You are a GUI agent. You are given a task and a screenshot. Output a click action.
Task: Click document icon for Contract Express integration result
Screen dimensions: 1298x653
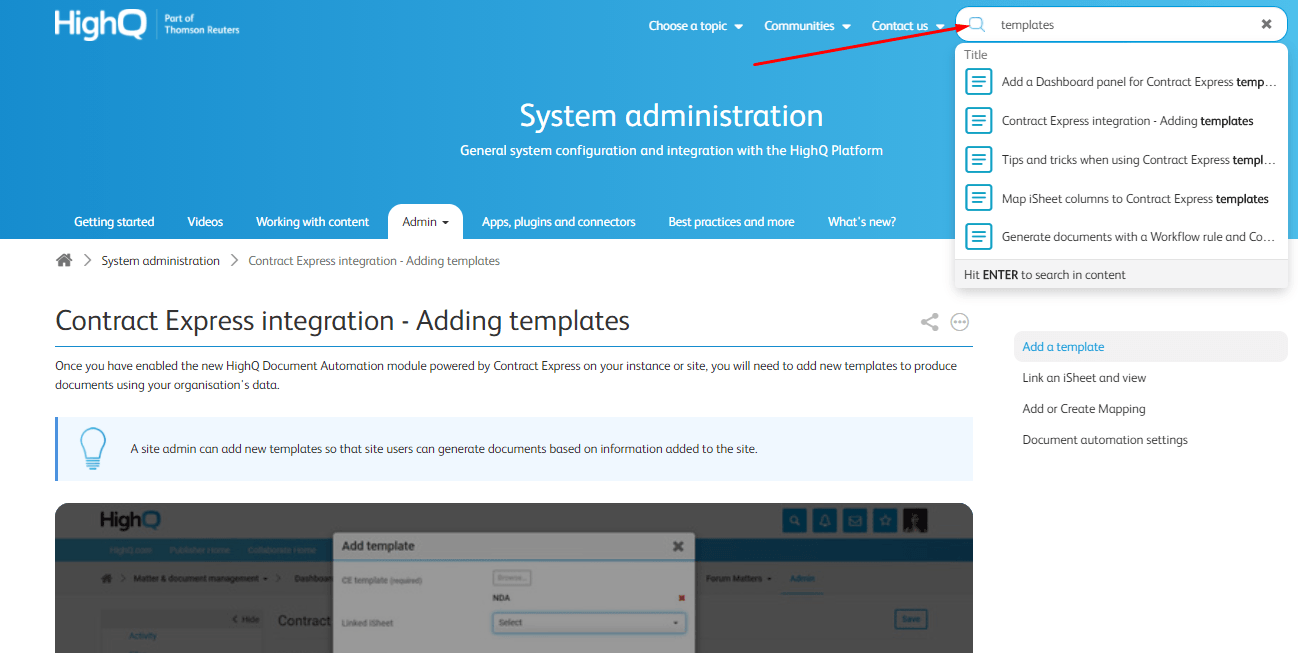pyautogui.click(x=978, y=121)
